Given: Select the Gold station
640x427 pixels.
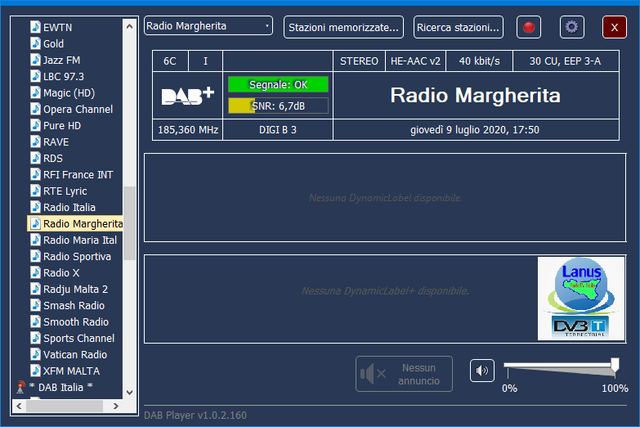Looking at the screenshot, I should 53,44.
